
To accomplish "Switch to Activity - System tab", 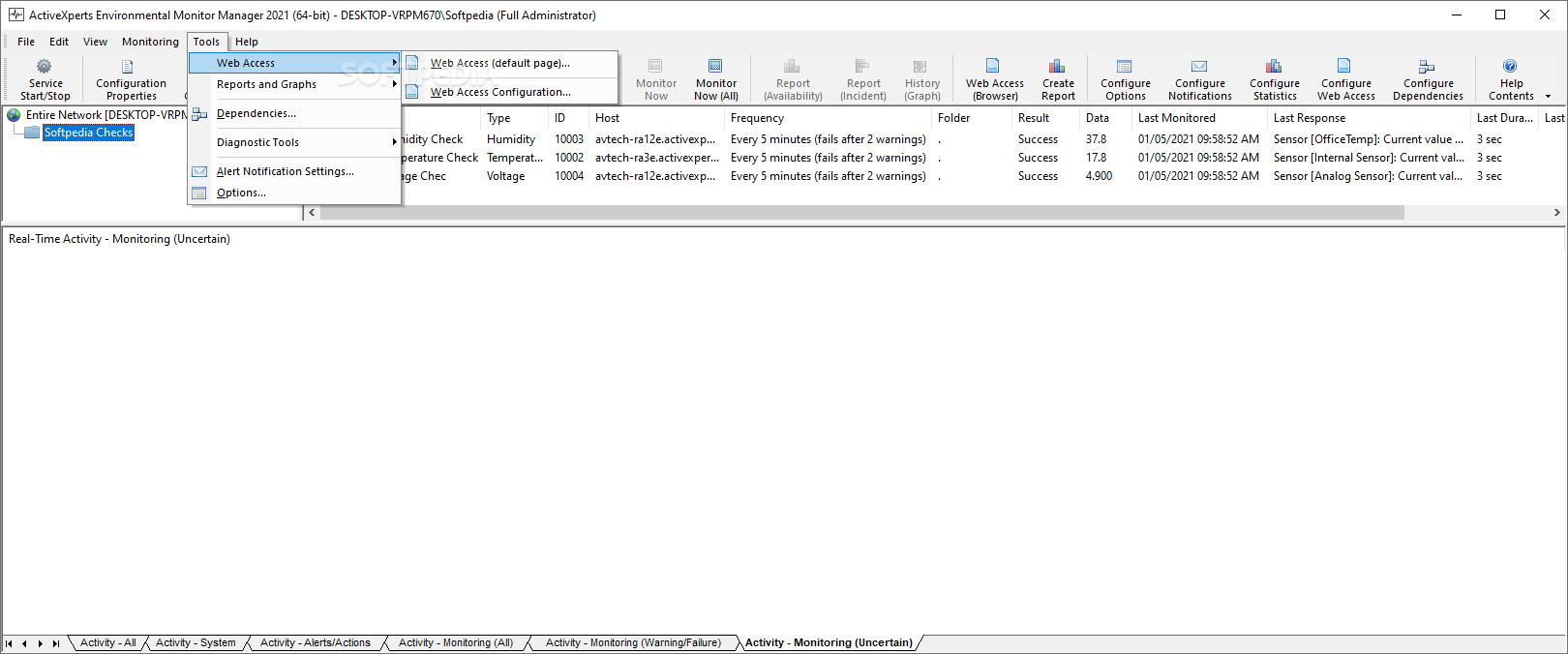I will click(196, 642).
